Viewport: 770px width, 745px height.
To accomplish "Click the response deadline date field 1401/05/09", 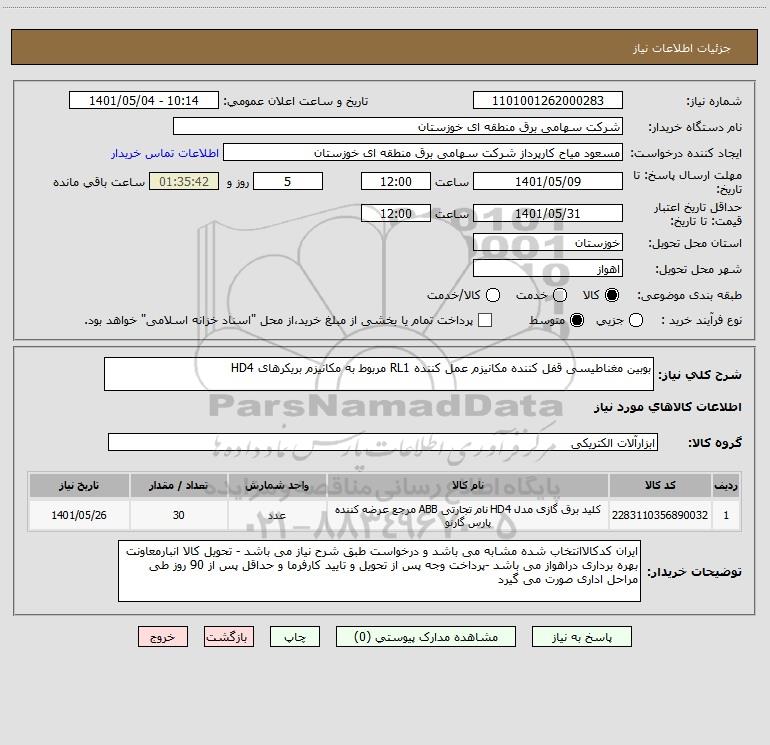I will [x=548, y=182].
